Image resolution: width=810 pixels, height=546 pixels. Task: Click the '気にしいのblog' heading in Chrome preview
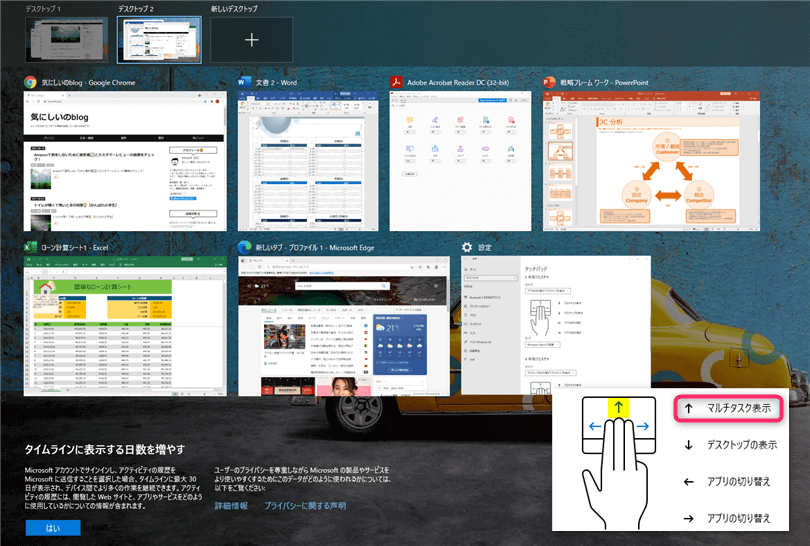tap(59, 117)
